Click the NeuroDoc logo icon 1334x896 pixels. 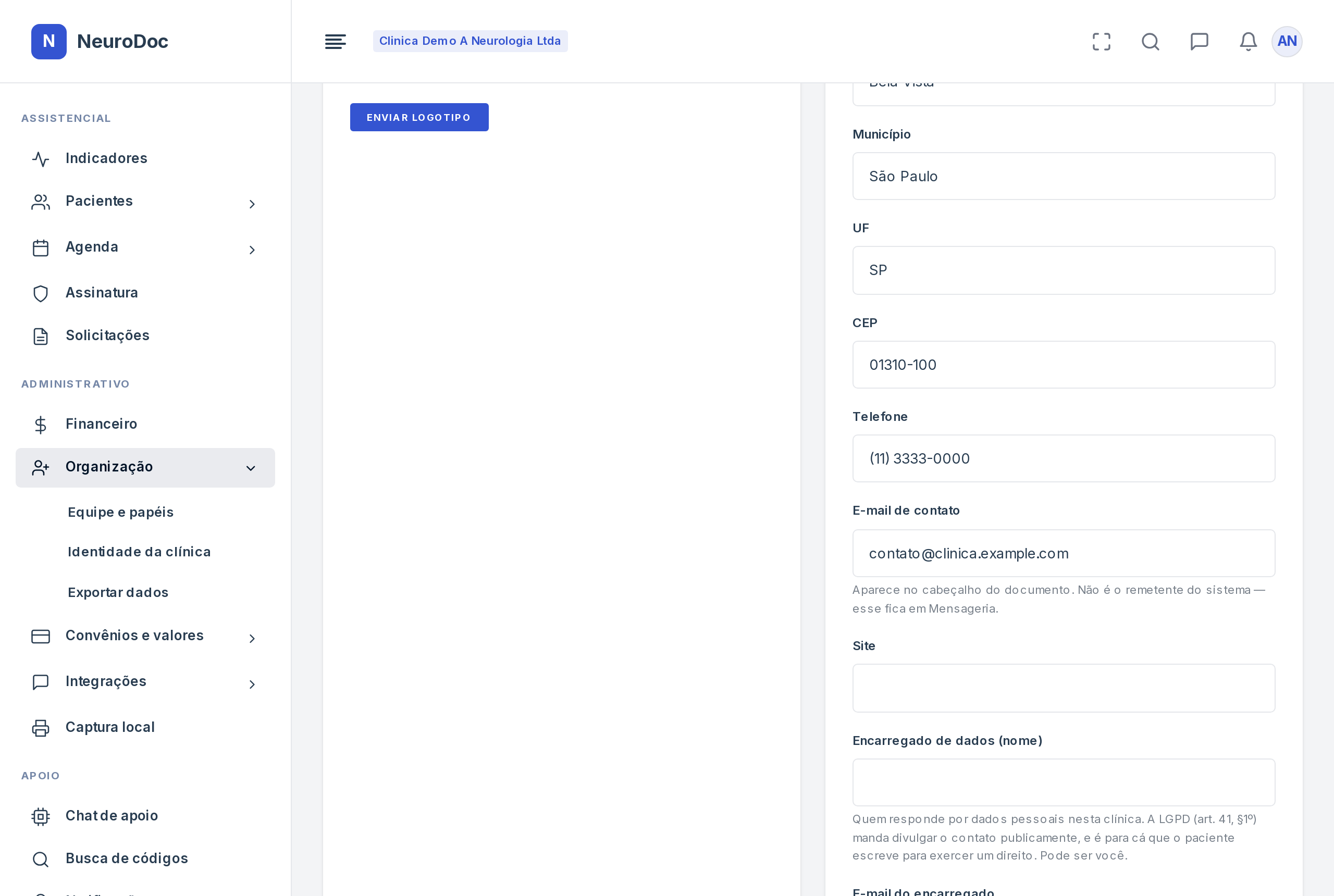coord(48,41)
